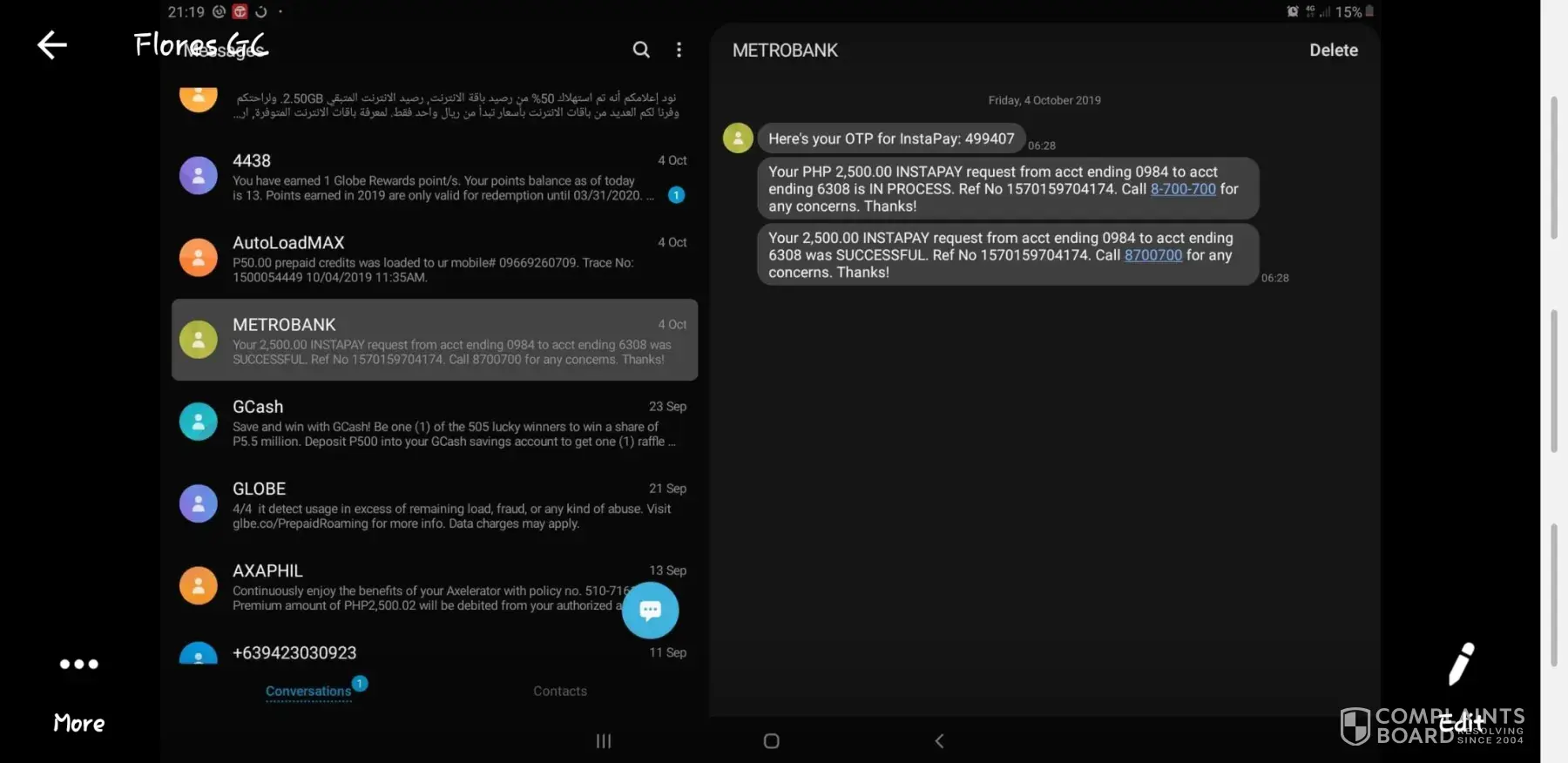Tap the +639423030923 contact avatar
This screenshot has height=763, width=1568.
tap(199, 653)
